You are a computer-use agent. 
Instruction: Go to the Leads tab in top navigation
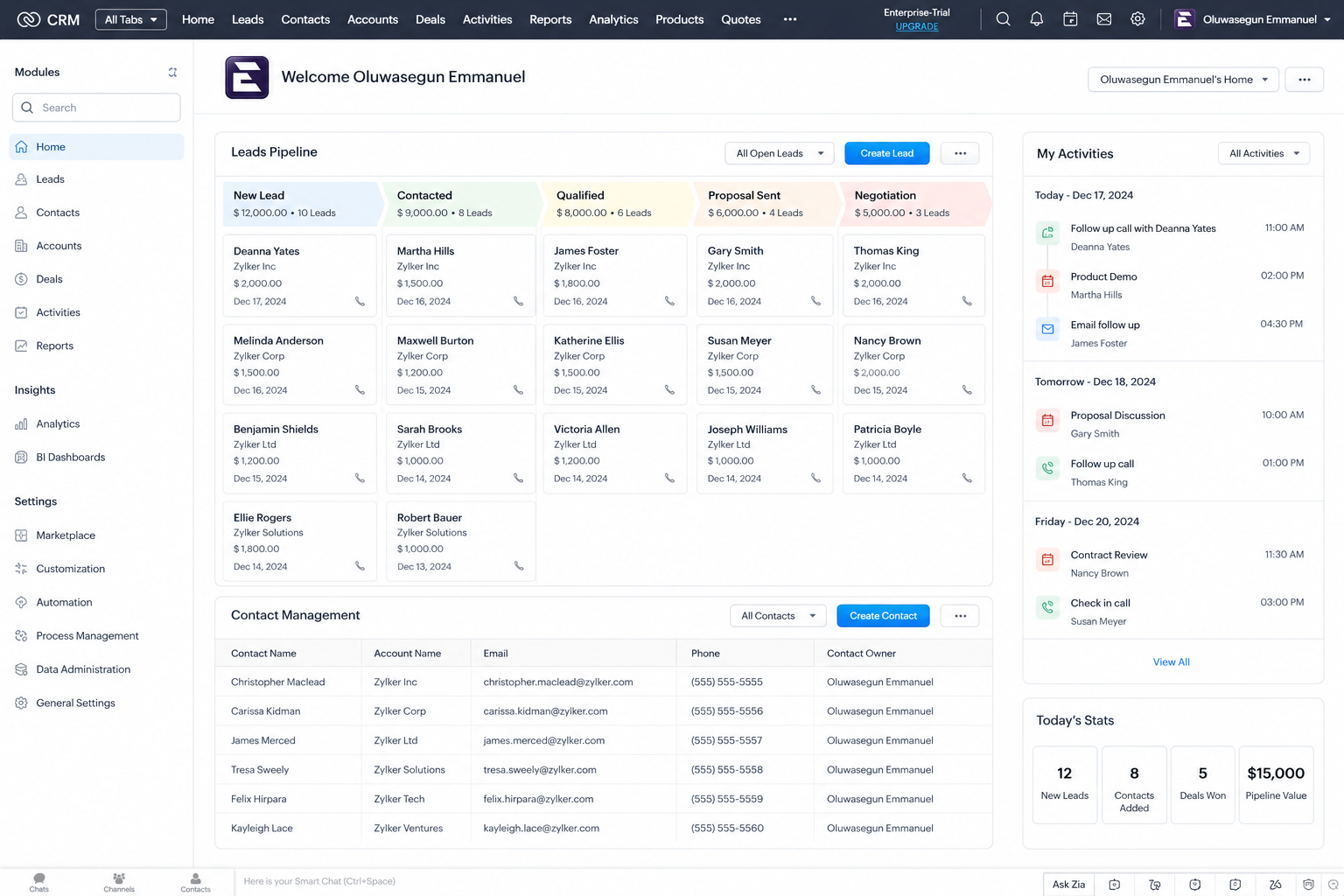coord(248,19)
